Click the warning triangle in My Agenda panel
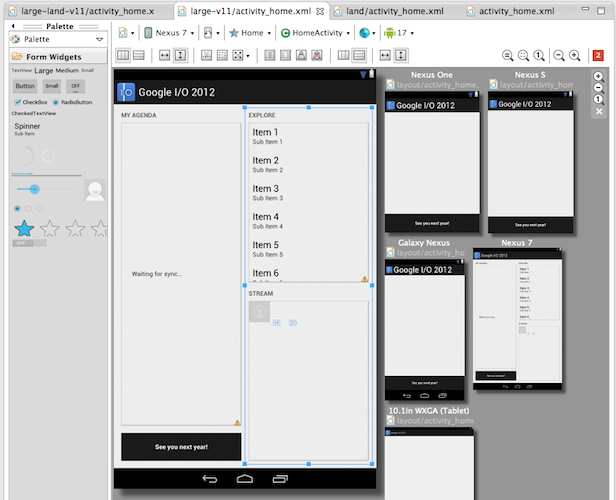The width and height of the screenshot is (616, 500). click(237, 423)
